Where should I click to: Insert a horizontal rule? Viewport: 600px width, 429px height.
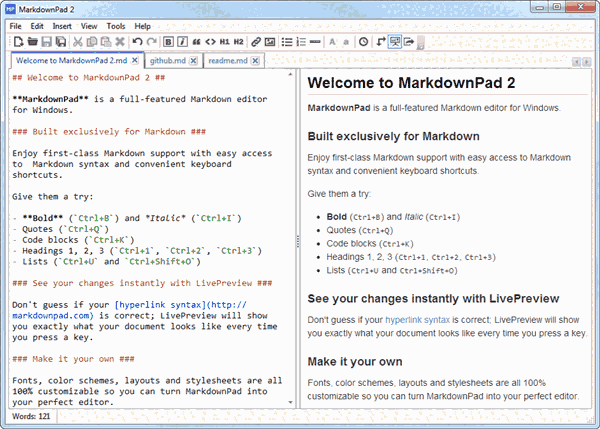point(315,41)
